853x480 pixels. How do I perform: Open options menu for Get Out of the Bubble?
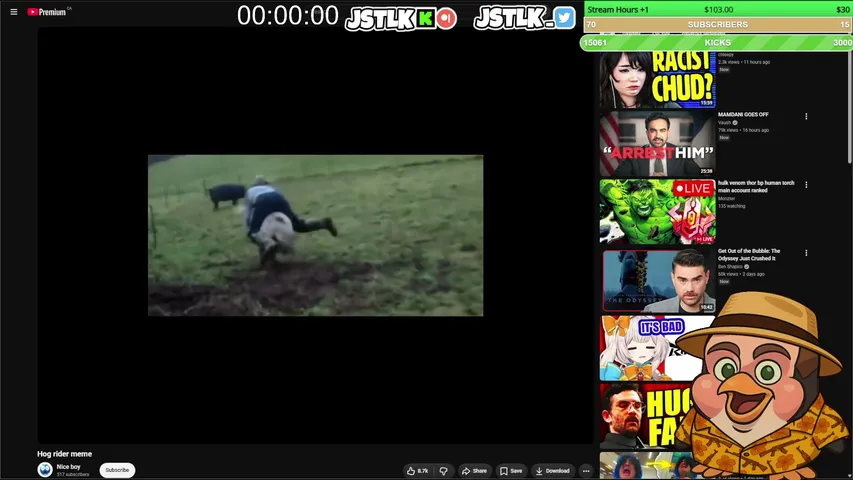(x=806, y=253)
